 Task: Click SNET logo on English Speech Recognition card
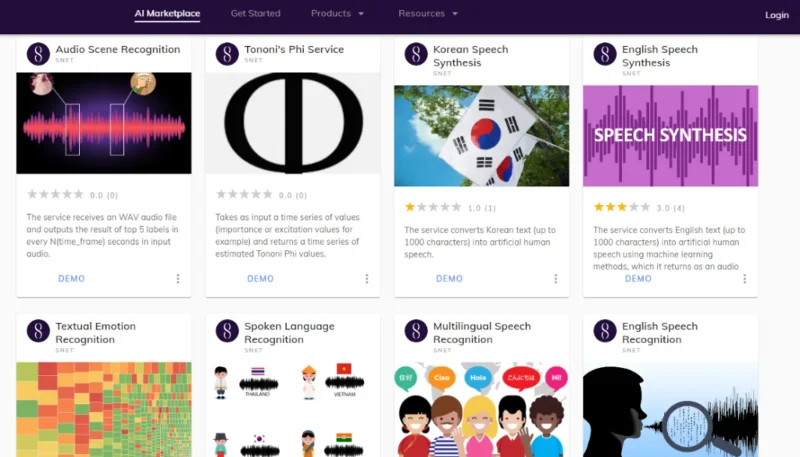tap(605, 331)
